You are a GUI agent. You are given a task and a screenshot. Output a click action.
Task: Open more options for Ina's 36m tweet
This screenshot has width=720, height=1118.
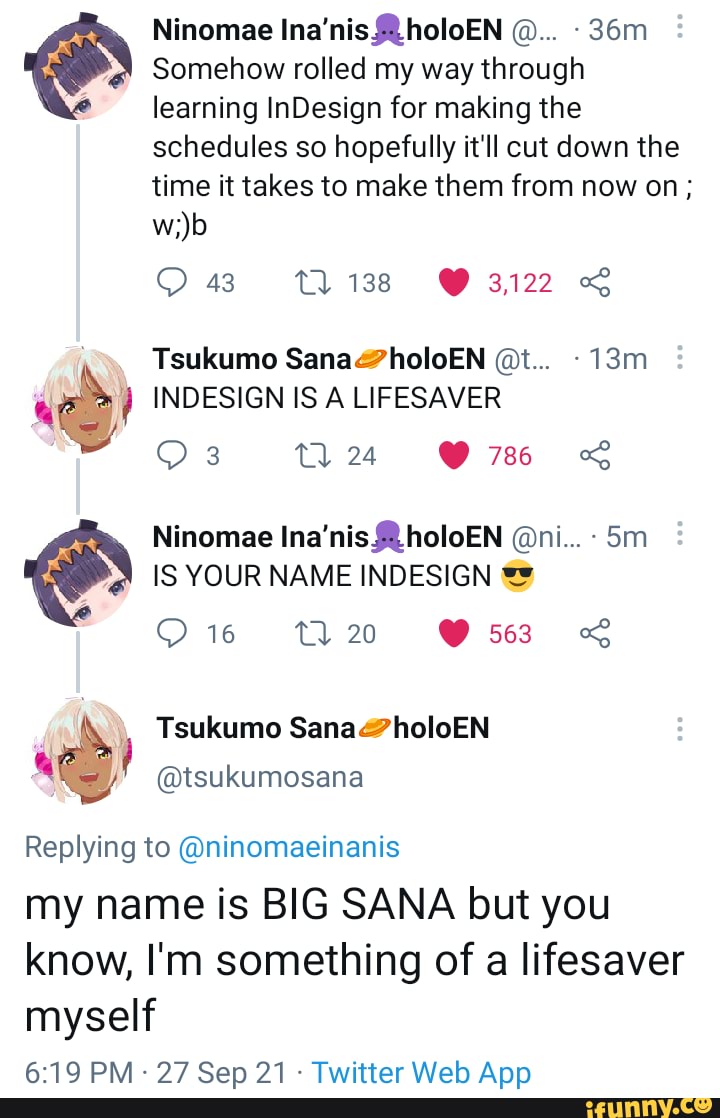681,31
